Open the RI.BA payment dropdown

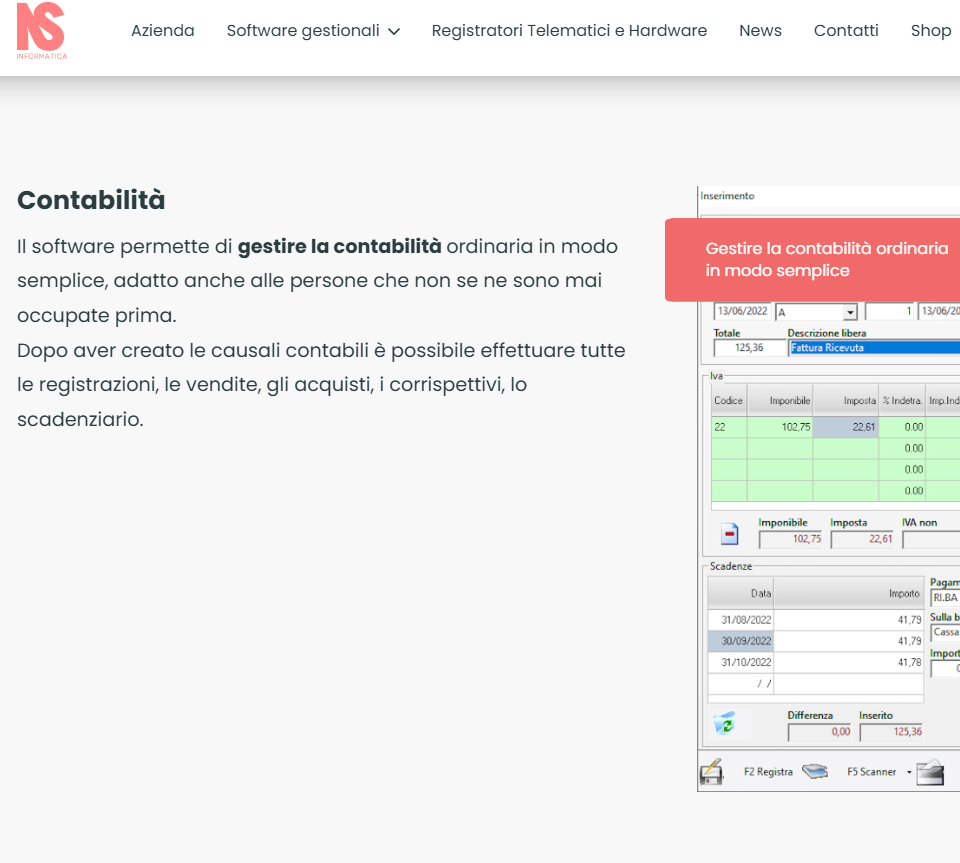pyautogui.click(x=945, y=597)
